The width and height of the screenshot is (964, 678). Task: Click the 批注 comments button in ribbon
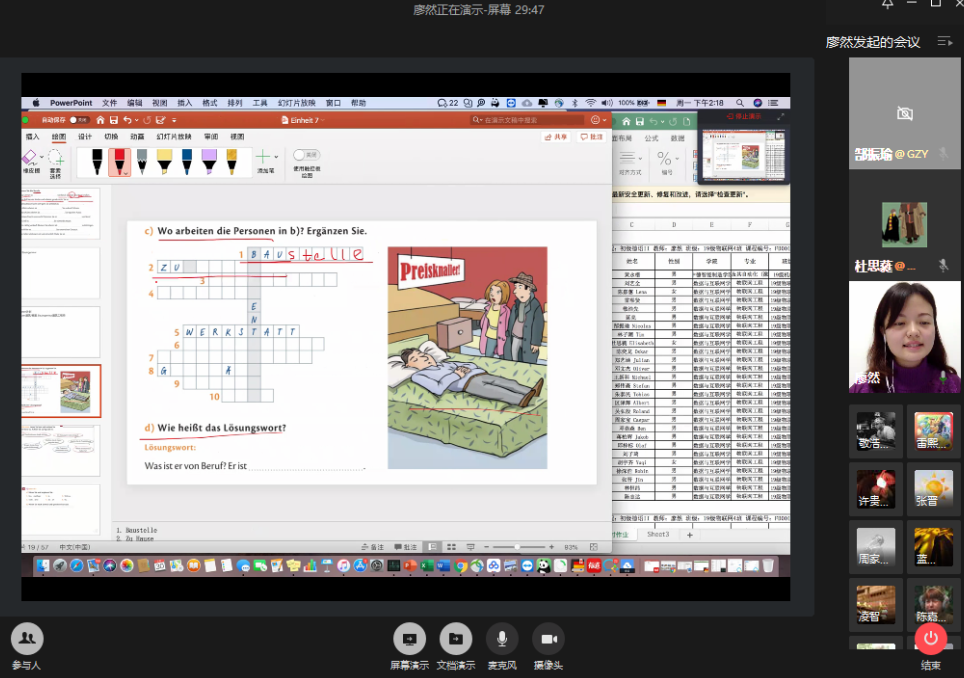[592, 137]
